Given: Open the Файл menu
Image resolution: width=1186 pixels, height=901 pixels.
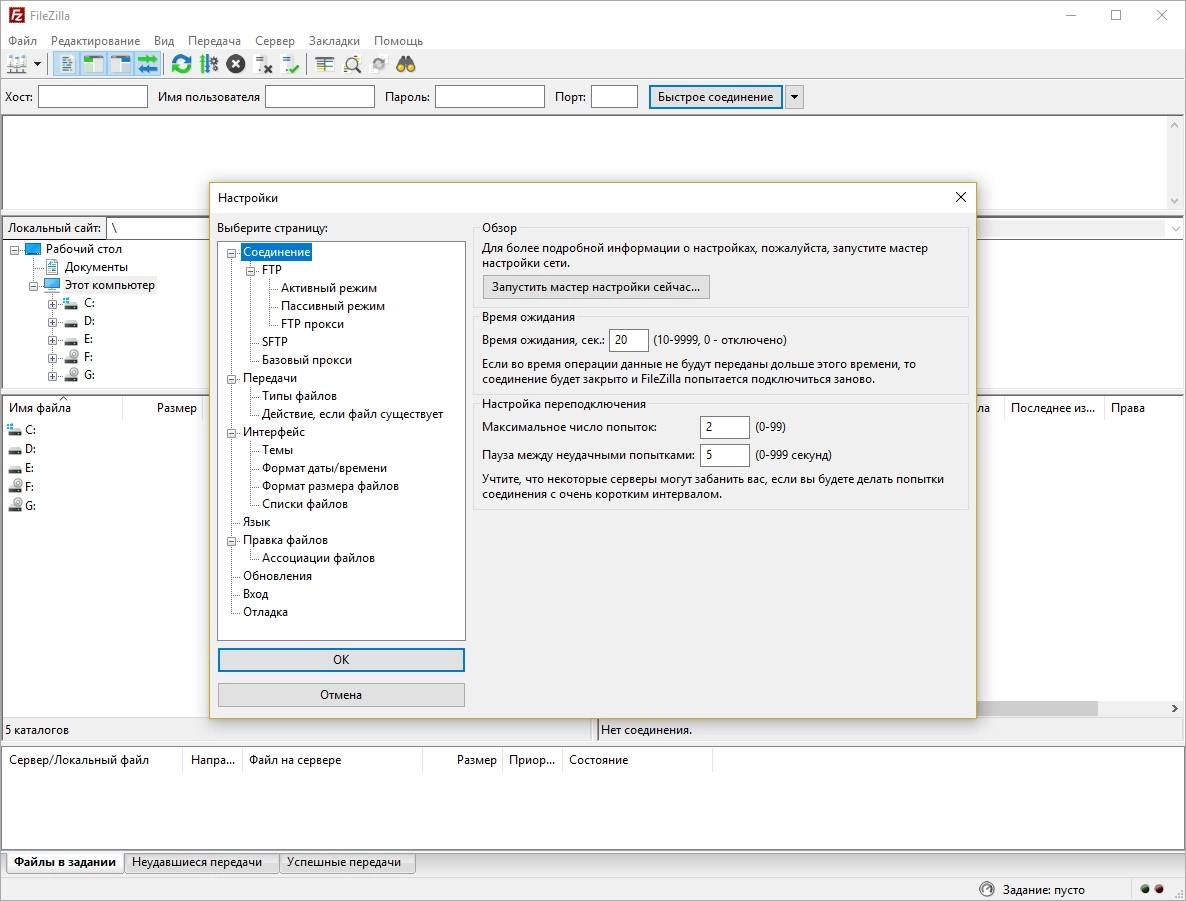Looking at the screenshot, I should [22, 41].
